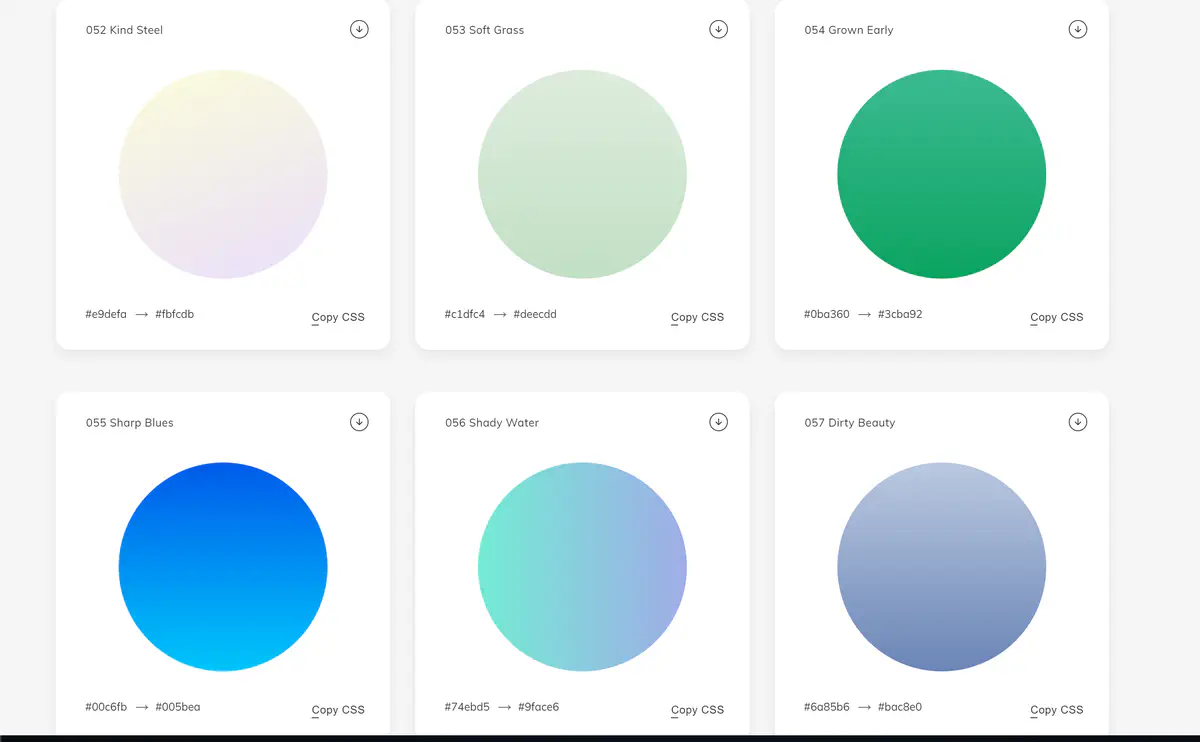This screenshot has width=1200, height=742.
Task: Copy CSS for Kind Steel gradient
Action: (x=338, y=317)
